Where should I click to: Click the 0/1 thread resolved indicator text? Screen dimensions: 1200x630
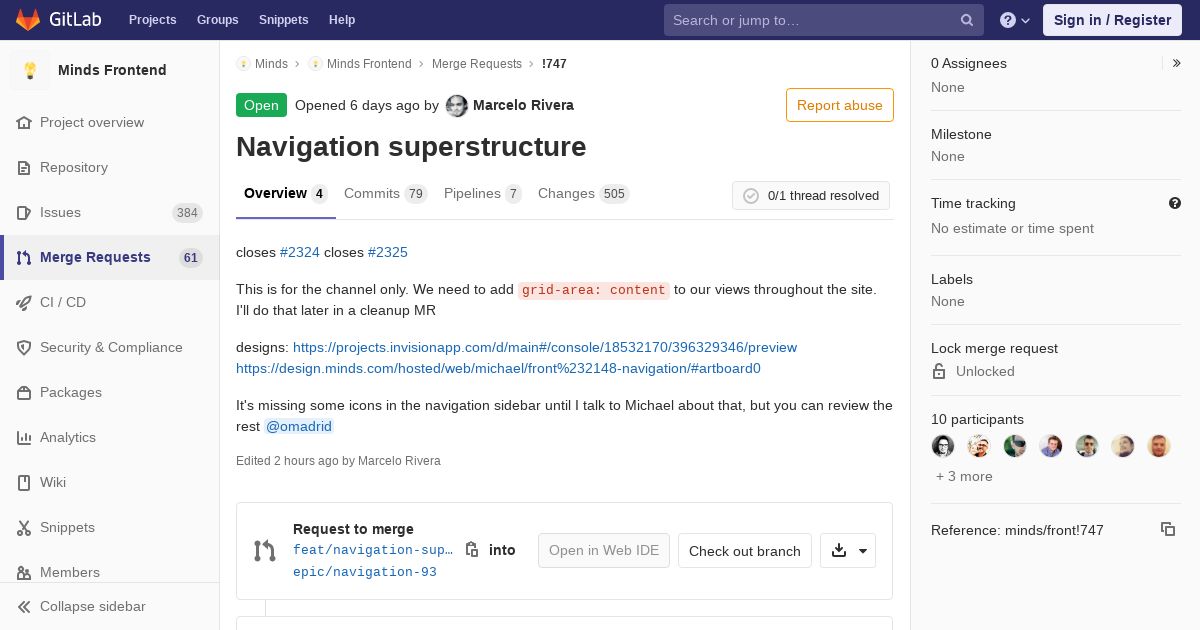point(823,196)
